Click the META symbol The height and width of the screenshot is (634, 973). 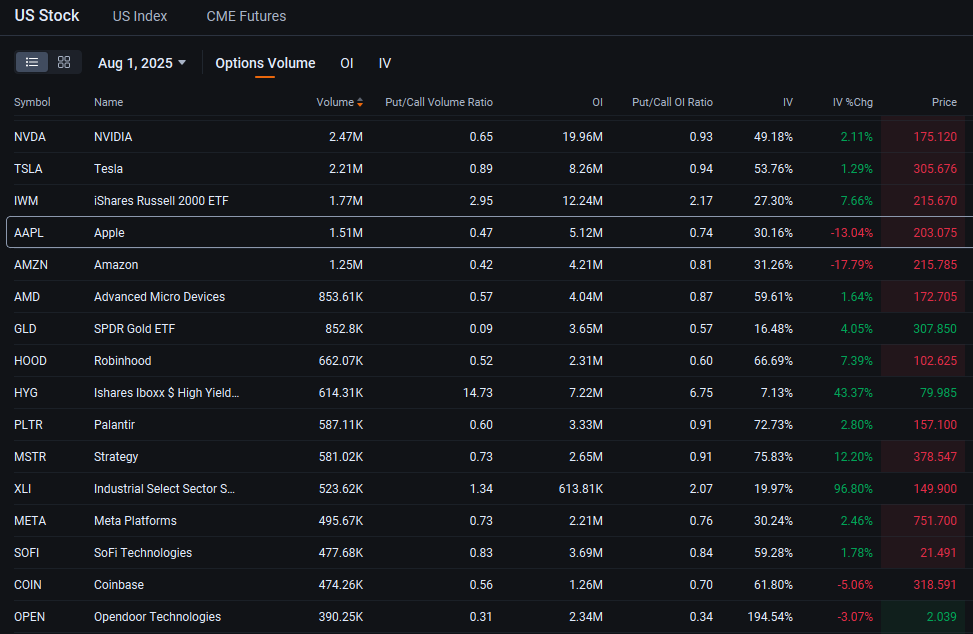pyautogui.click(x=30, y=521)
